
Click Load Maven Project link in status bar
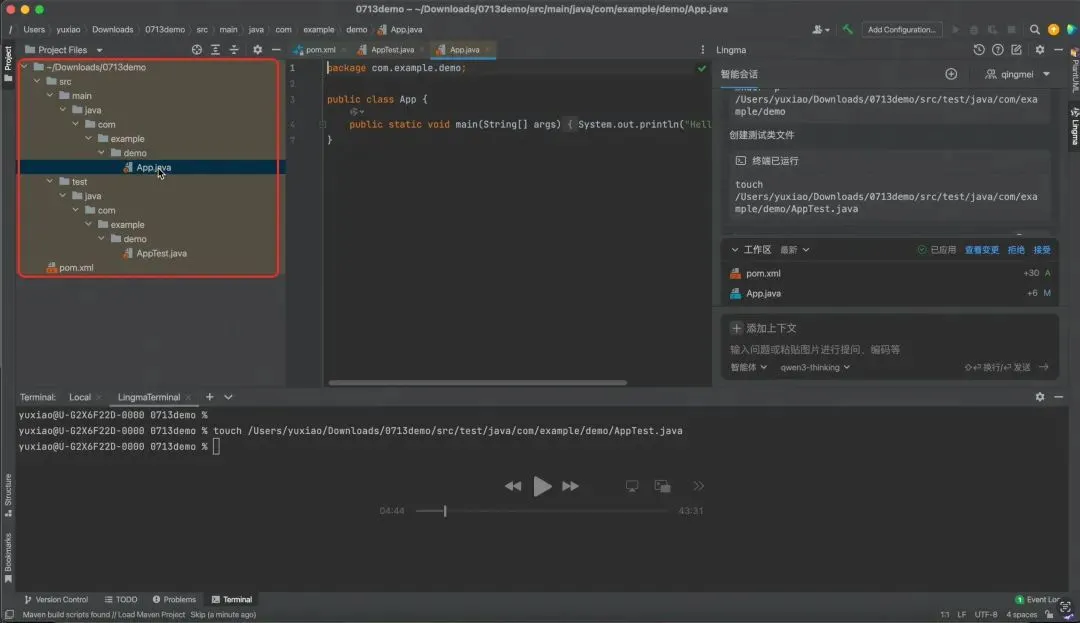pyautogui.click(x=152, y=615)
